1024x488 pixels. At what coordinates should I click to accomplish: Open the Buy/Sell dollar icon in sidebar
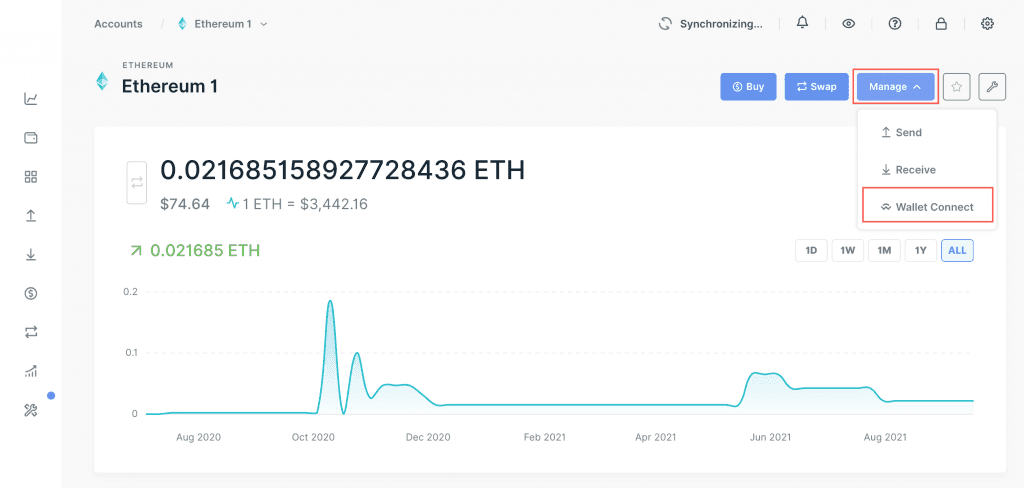pos(31,293)
